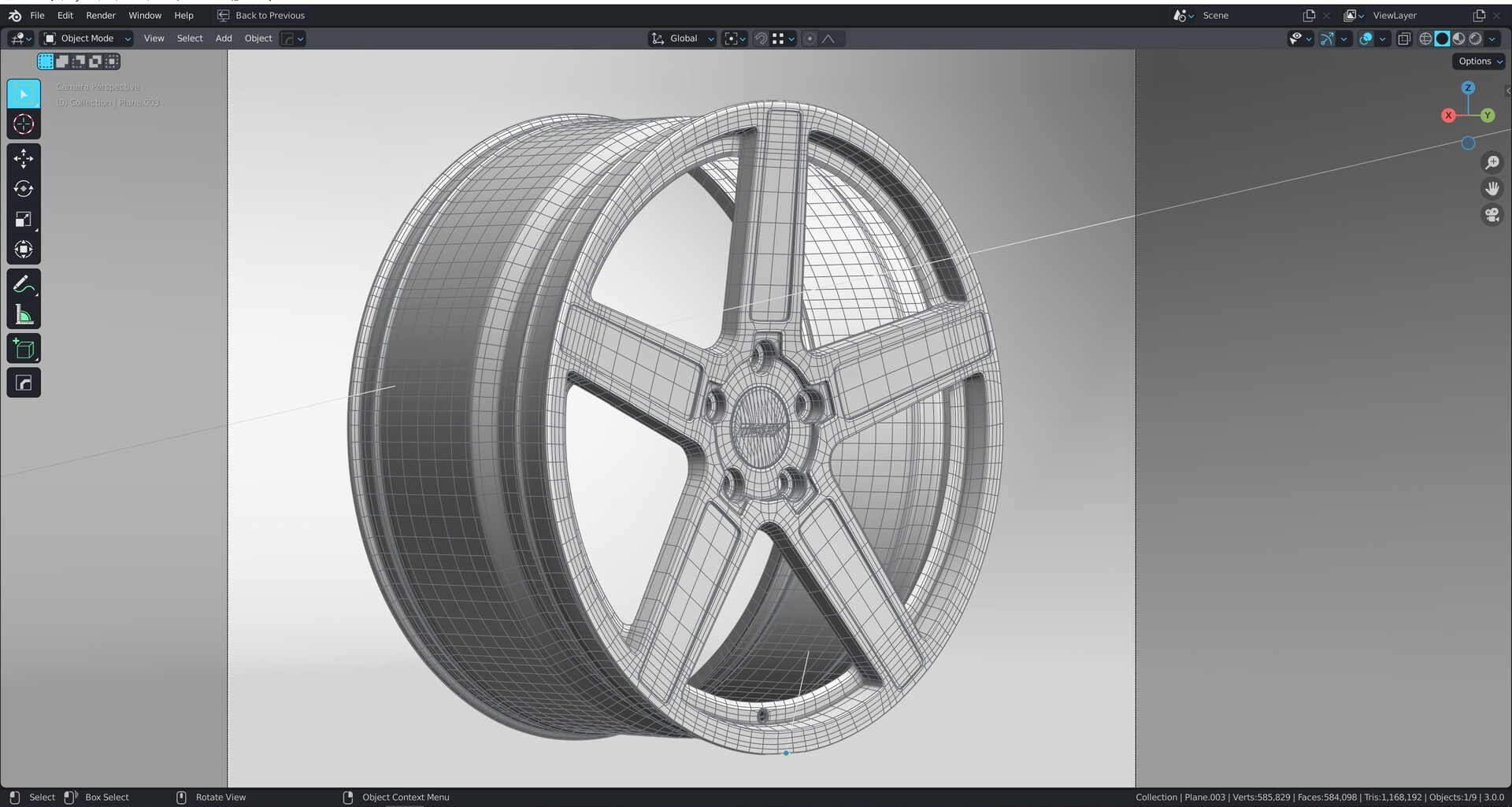Activate the Measure tool
Viewport: 1512px width, 807px height.
pos(24,315)
